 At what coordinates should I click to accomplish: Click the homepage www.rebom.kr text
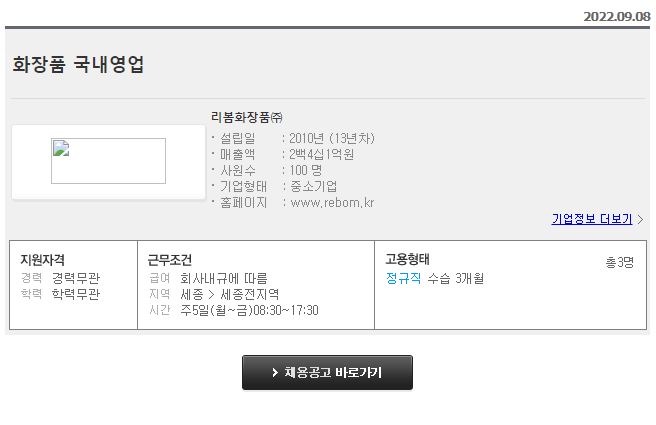(332, 202)
